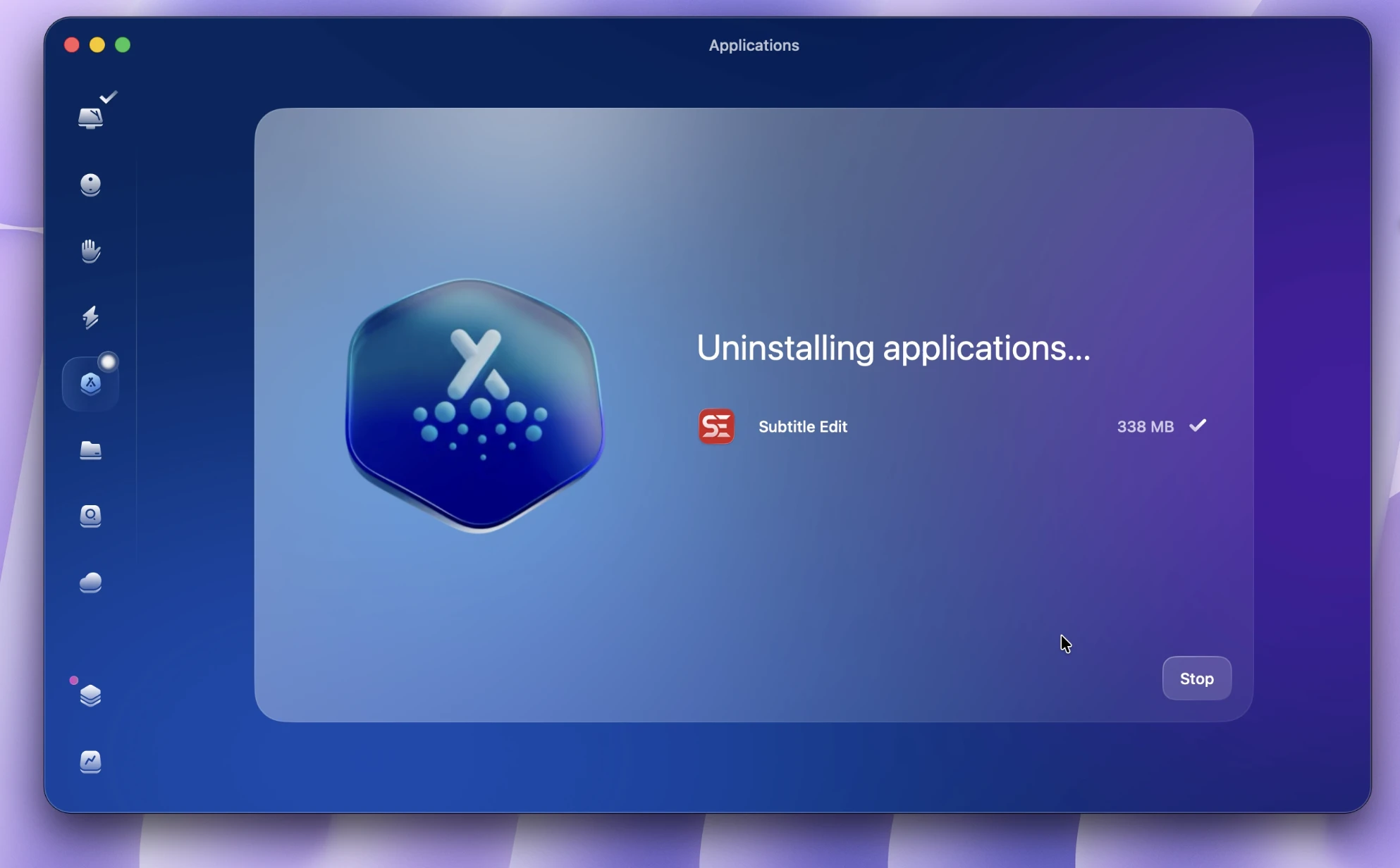Open the Space Lens magnifier sidebar icon
The width and height of the screenshot is (1400, 868).
[90, 516]
